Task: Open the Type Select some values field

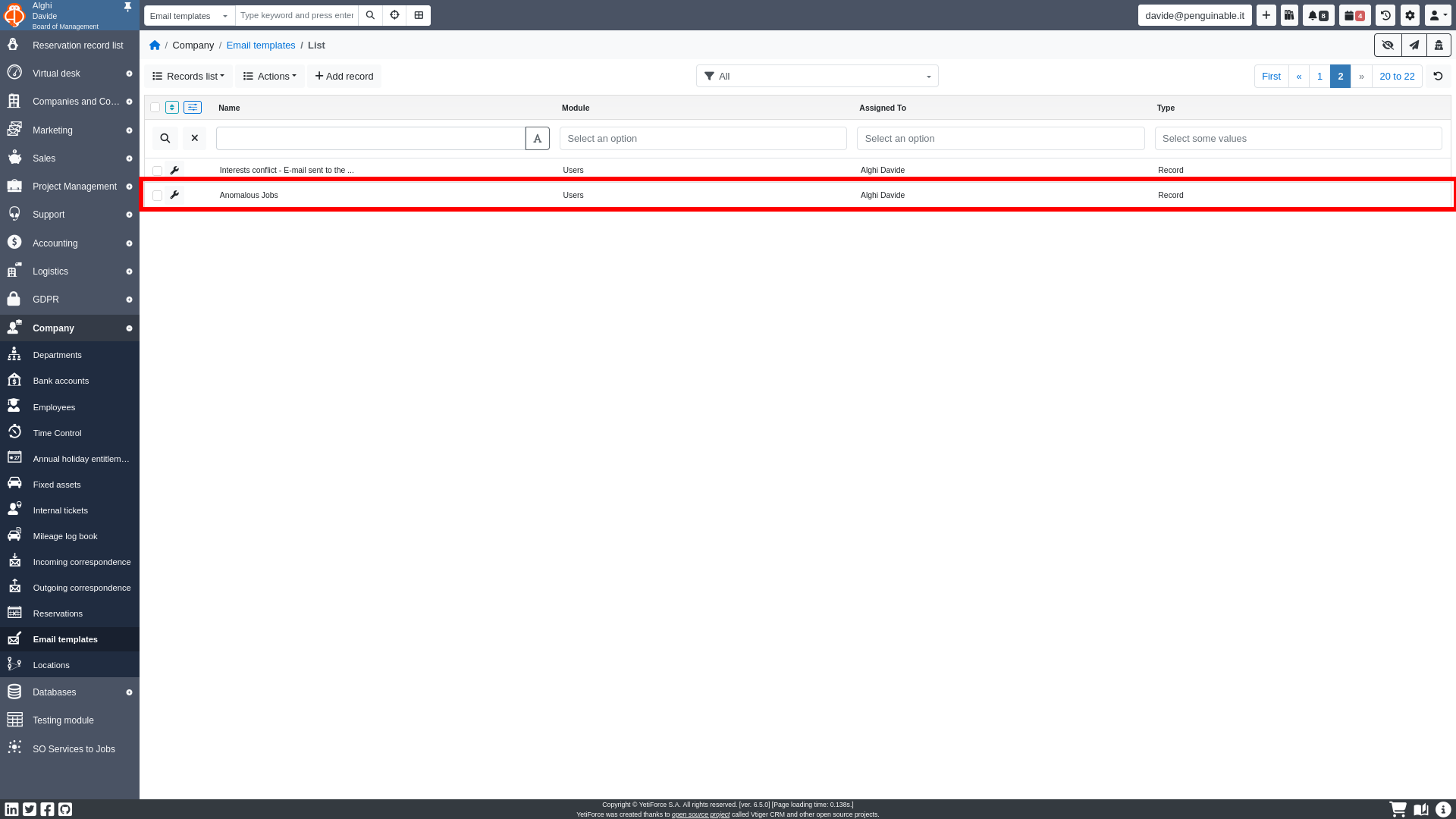Action: tap(1298, 138)
